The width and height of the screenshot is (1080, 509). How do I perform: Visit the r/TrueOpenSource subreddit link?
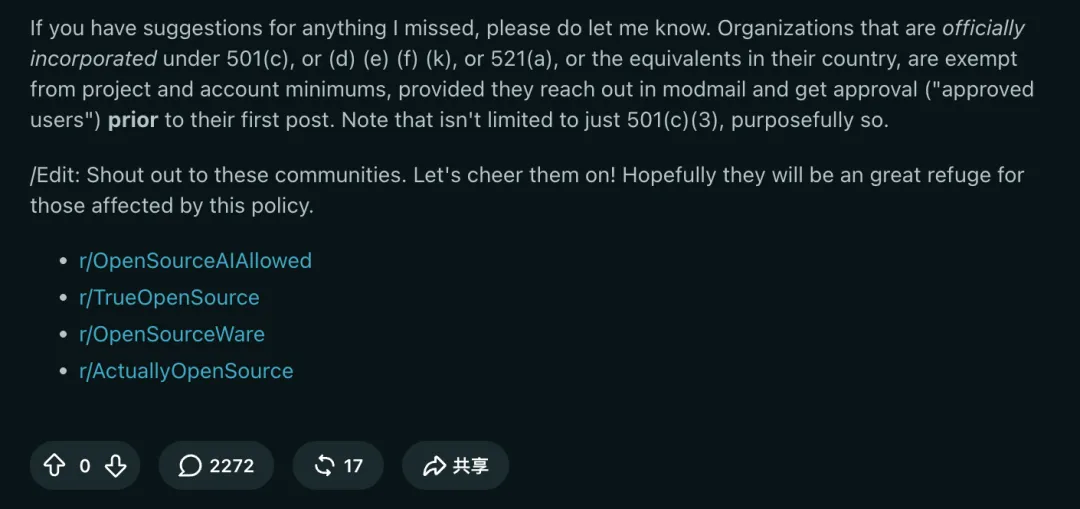pos(169,298)
